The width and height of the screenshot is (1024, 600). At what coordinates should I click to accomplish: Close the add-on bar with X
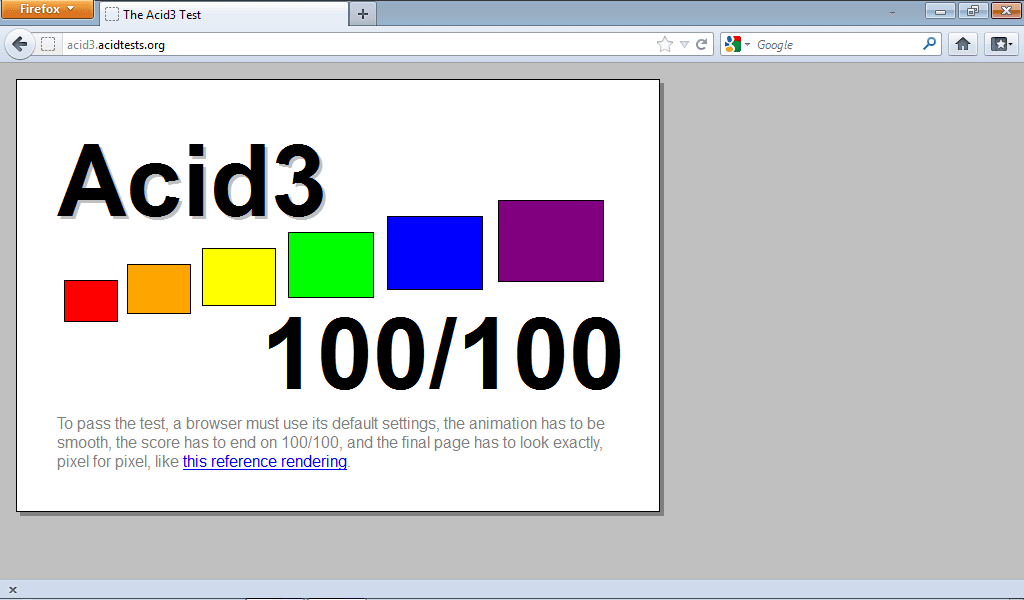coord(13,590)
